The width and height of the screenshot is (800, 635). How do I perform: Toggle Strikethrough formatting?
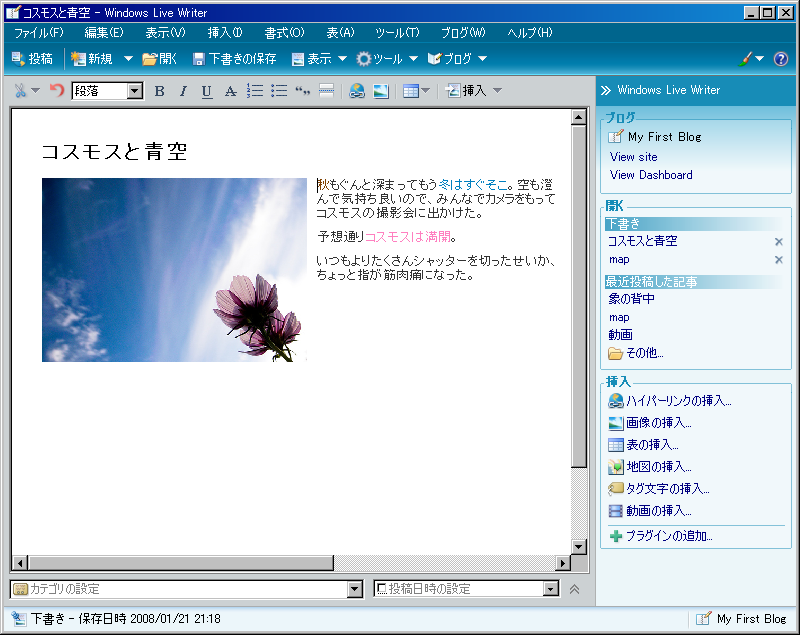(231, 91)
